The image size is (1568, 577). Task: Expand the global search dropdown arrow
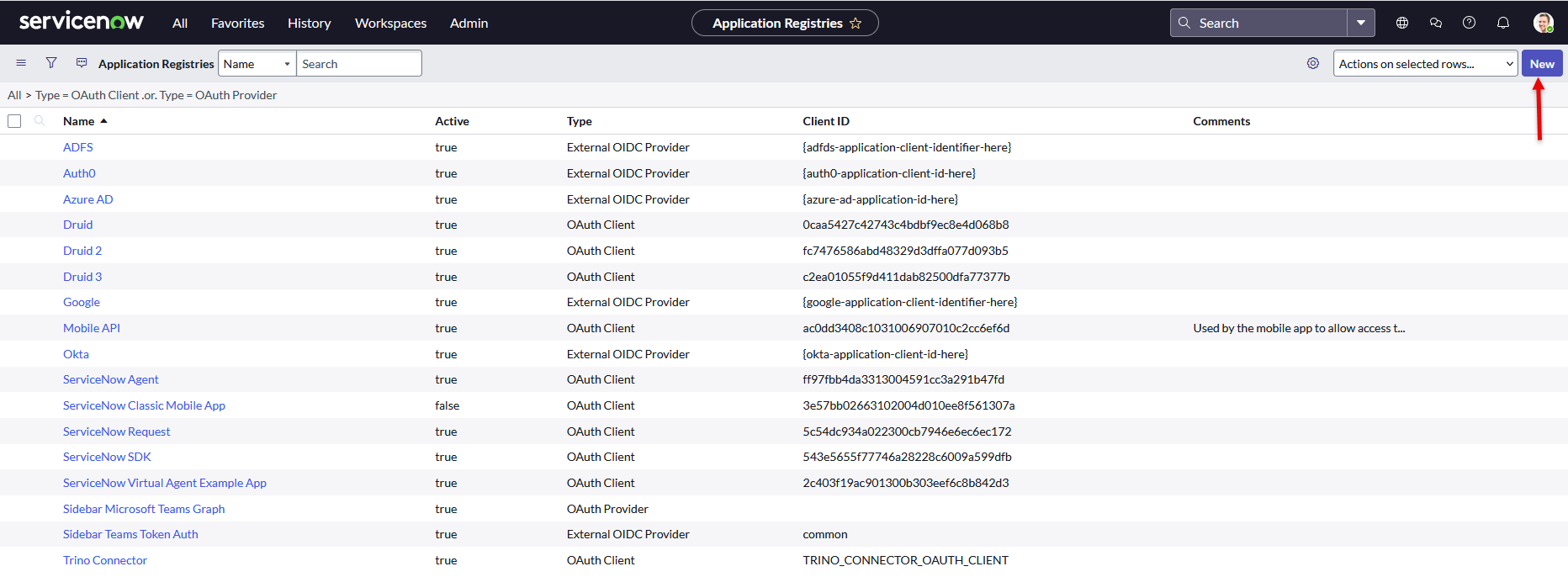1360,23
